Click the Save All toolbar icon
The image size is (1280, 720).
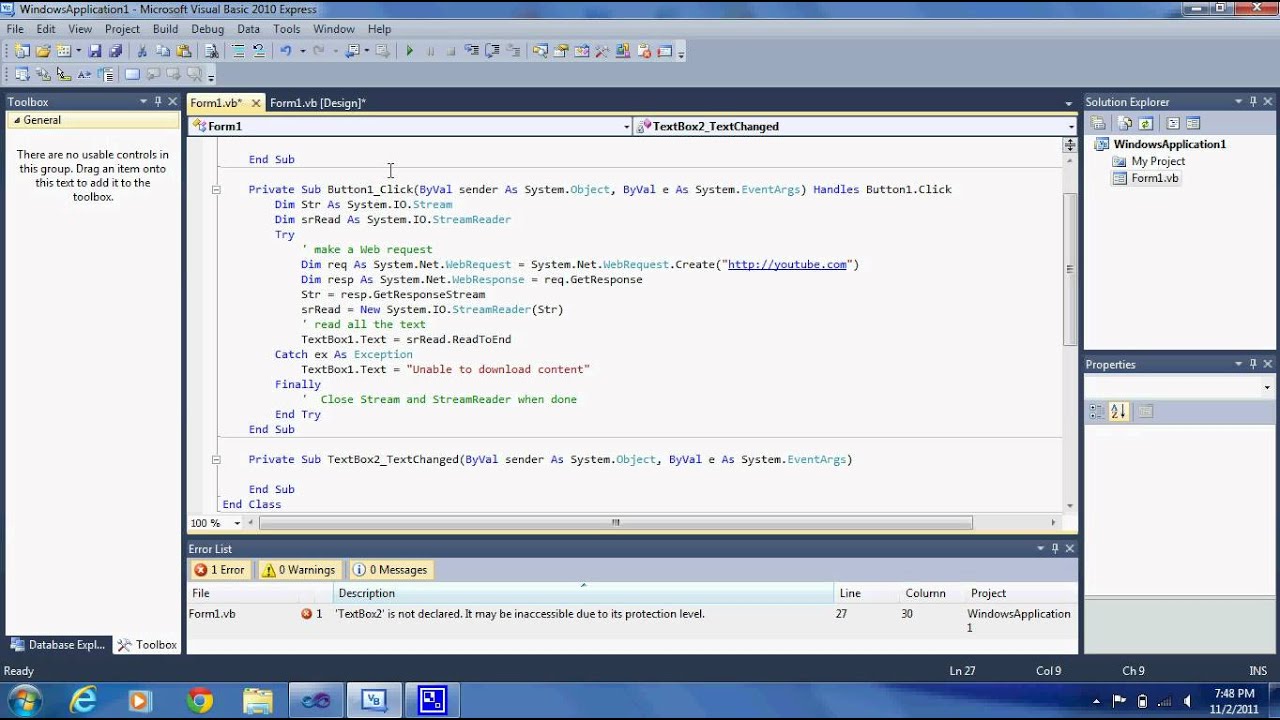click(115, 51)
